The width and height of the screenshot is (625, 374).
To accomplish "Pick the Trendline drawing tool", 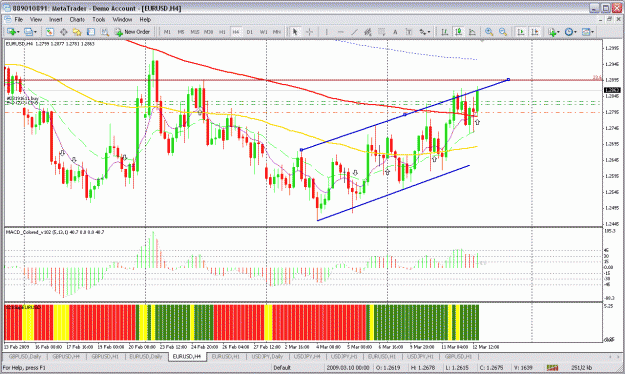I will click(354, 32).
